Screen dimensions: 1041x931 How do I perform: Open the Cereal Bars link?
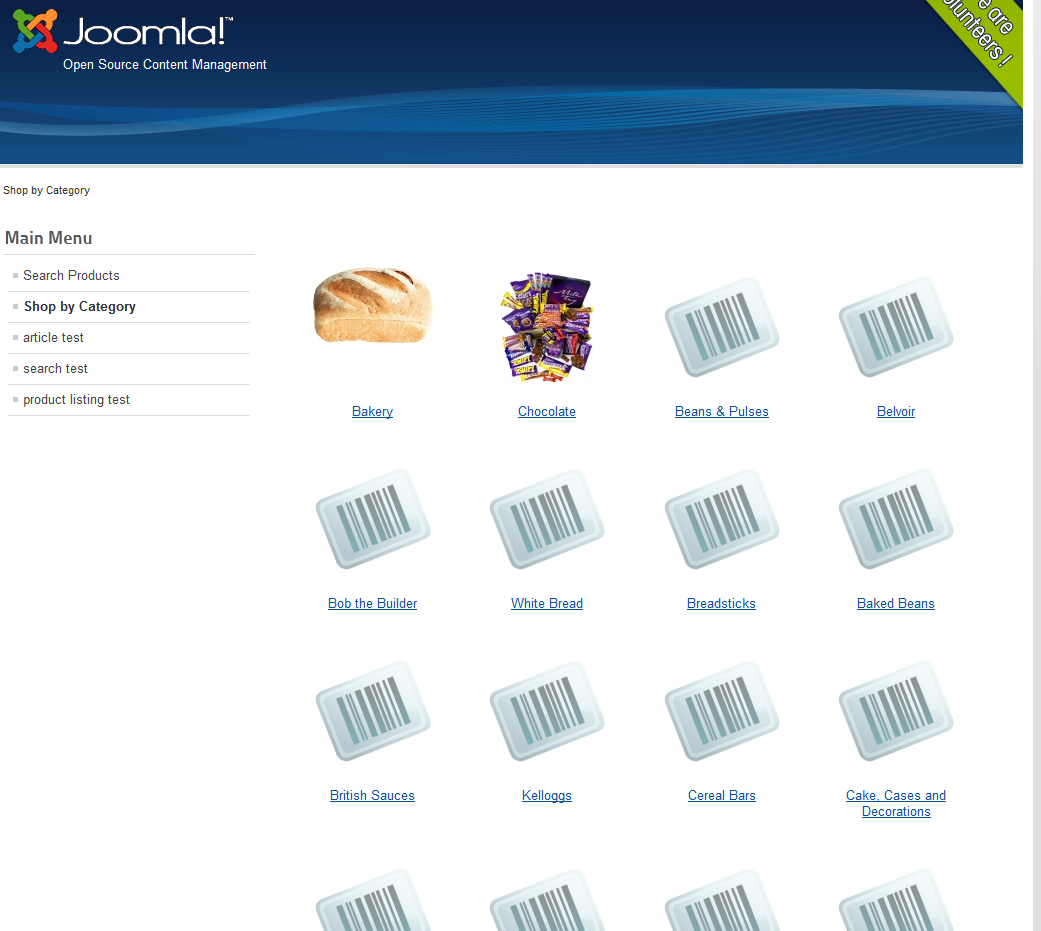[722, 796]
